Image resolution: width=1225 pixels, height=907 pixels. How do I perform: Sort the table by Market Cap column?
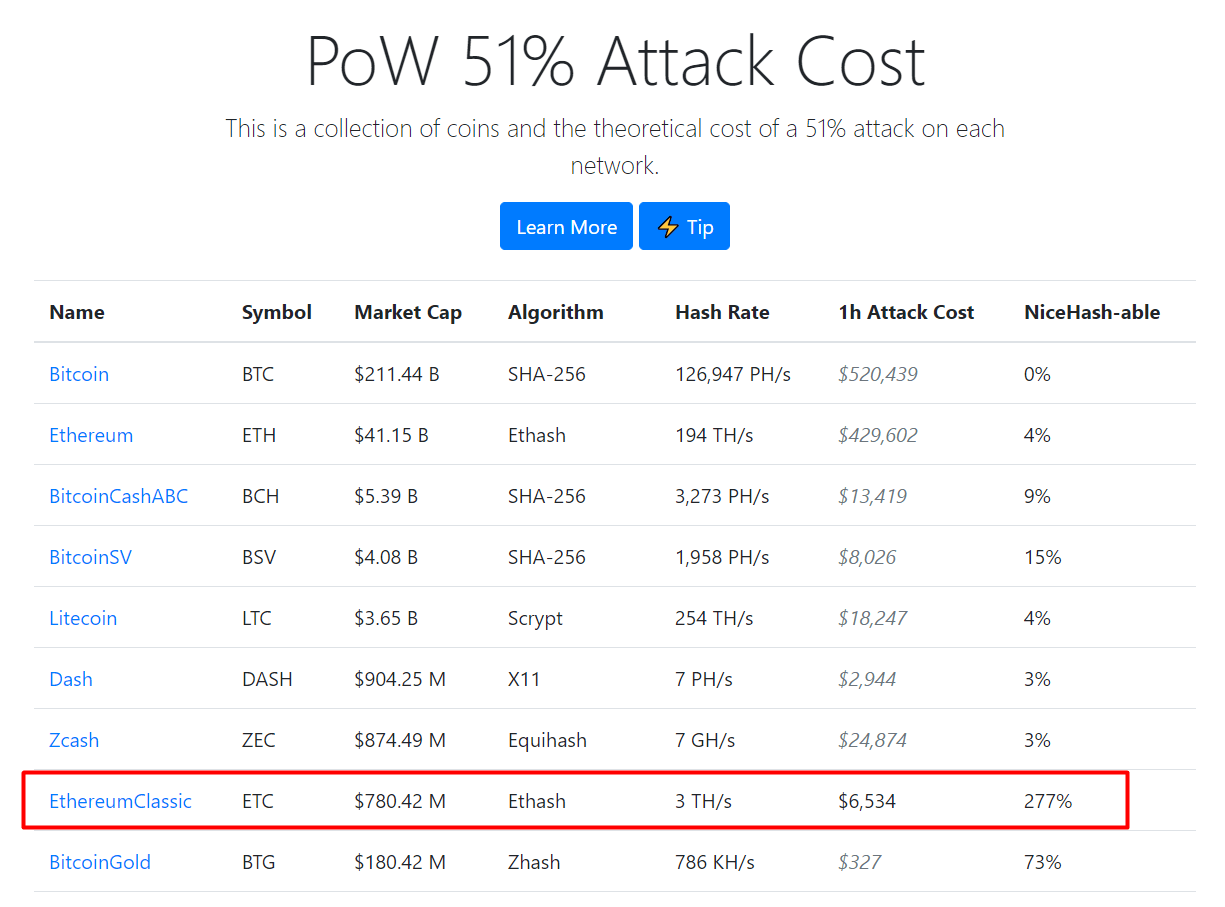coord(408,312)
